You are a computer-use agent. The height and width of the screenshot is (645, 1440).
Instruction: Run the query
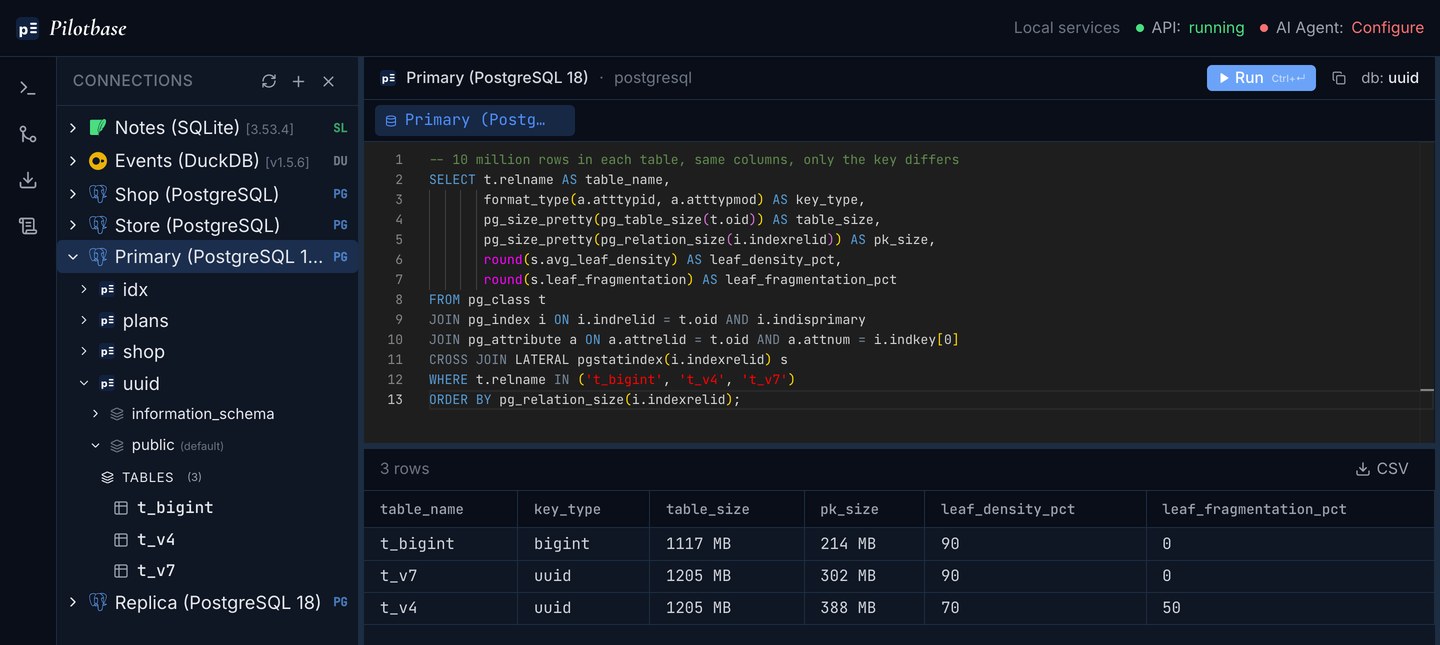pyautogui.click(x=1261, y=78)
